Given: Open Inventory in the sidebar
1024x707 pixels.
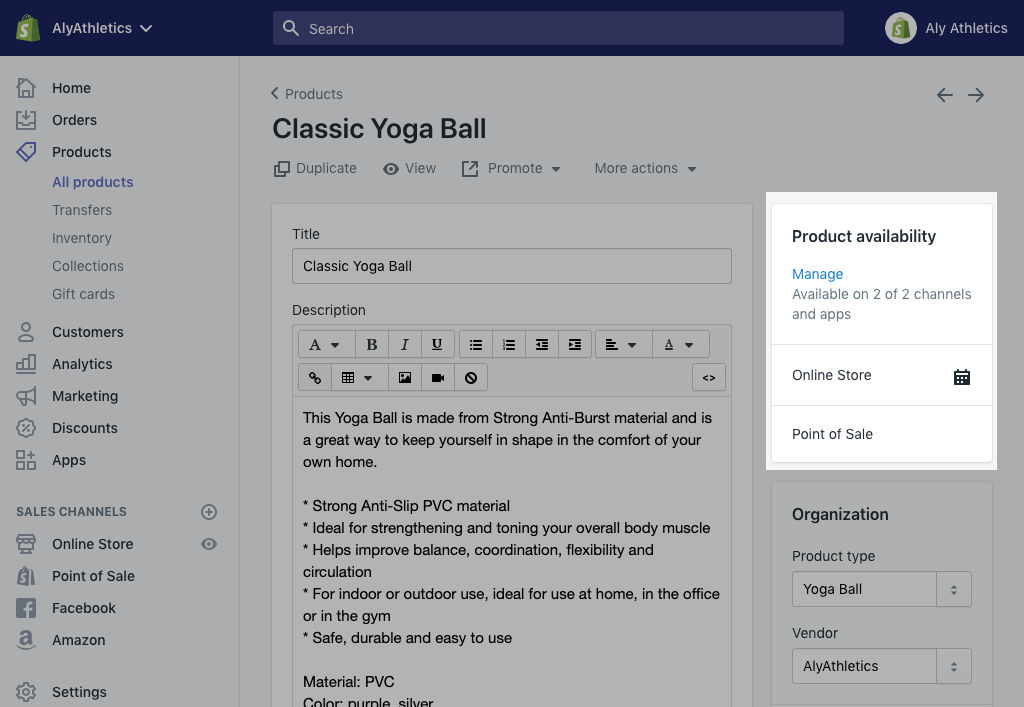Looking at the screenshot, I should coord(82,238).
